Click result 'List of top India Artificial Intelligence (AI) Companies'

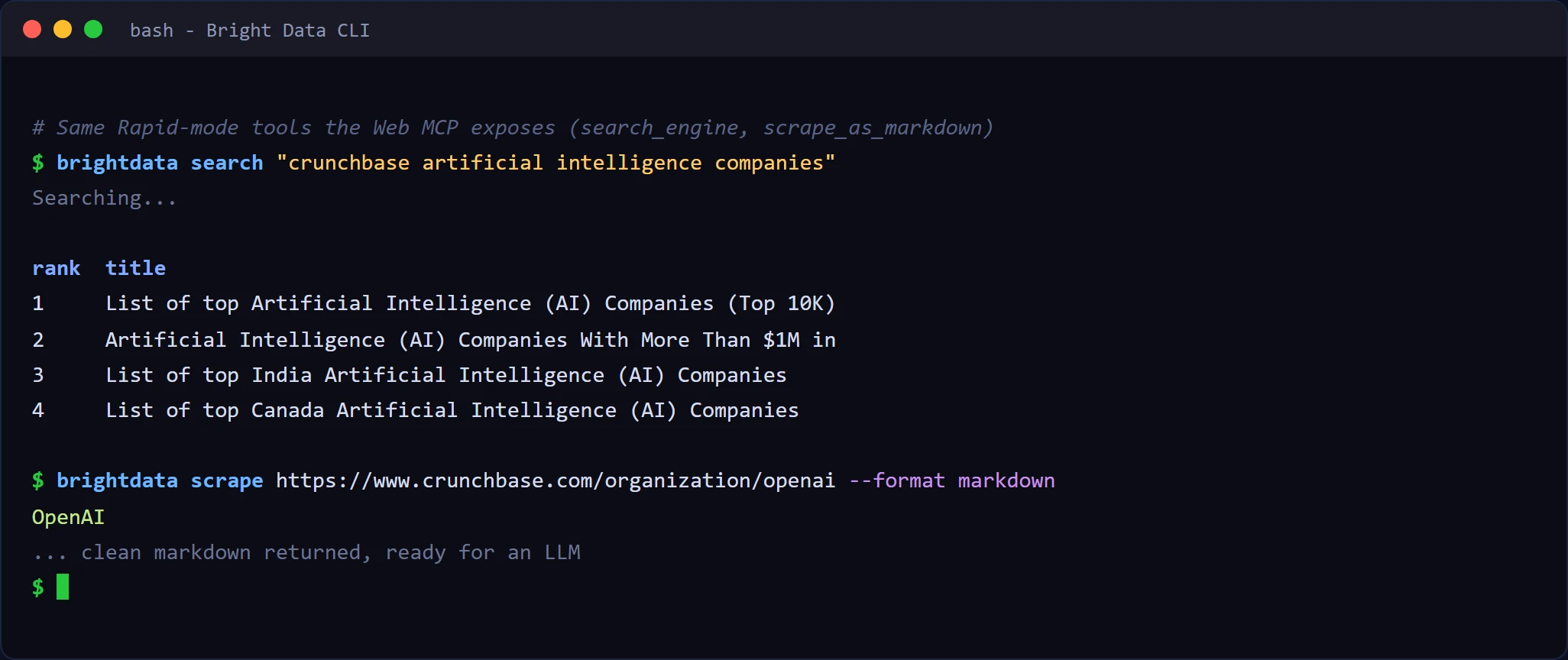click(x=445, y=375)
